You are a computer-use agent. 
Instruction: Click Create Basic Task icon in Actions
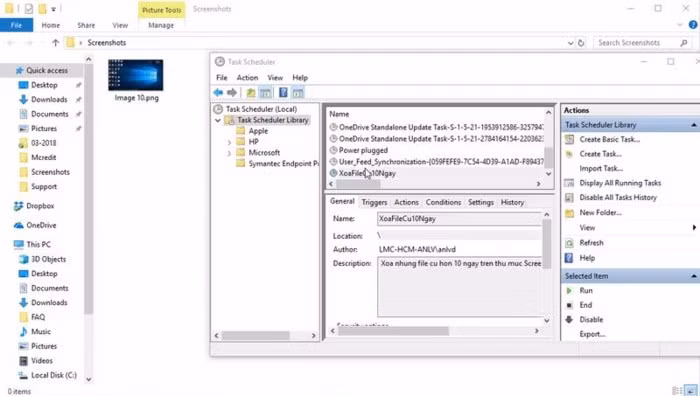[569, 139]
